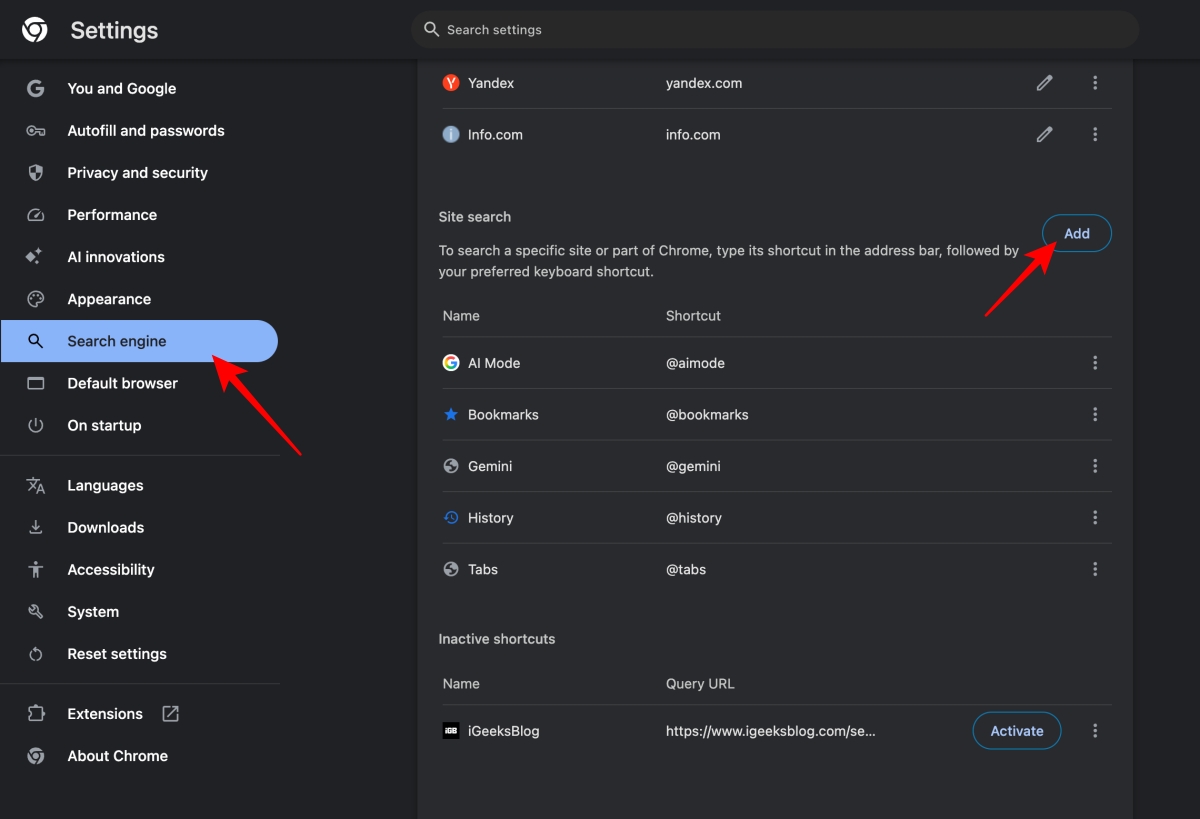The image size is (1200, 819).
Task: Click the iGeeksBlog query URL text
Action: [771, 731]
